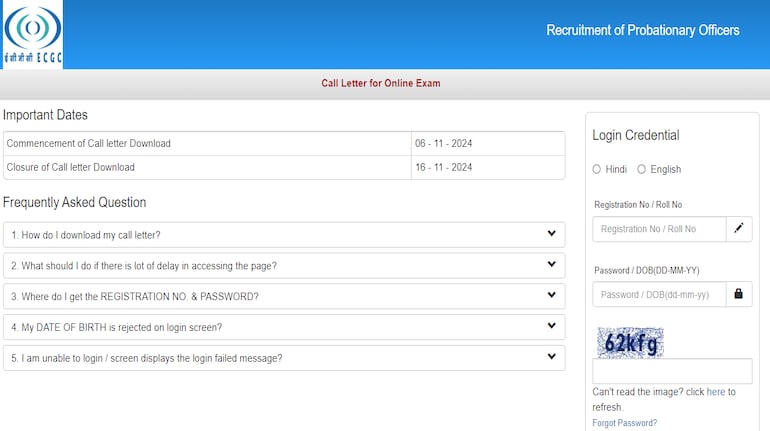Click the 62kfg captcha image

pyautogui.click(x=630, y=343)
